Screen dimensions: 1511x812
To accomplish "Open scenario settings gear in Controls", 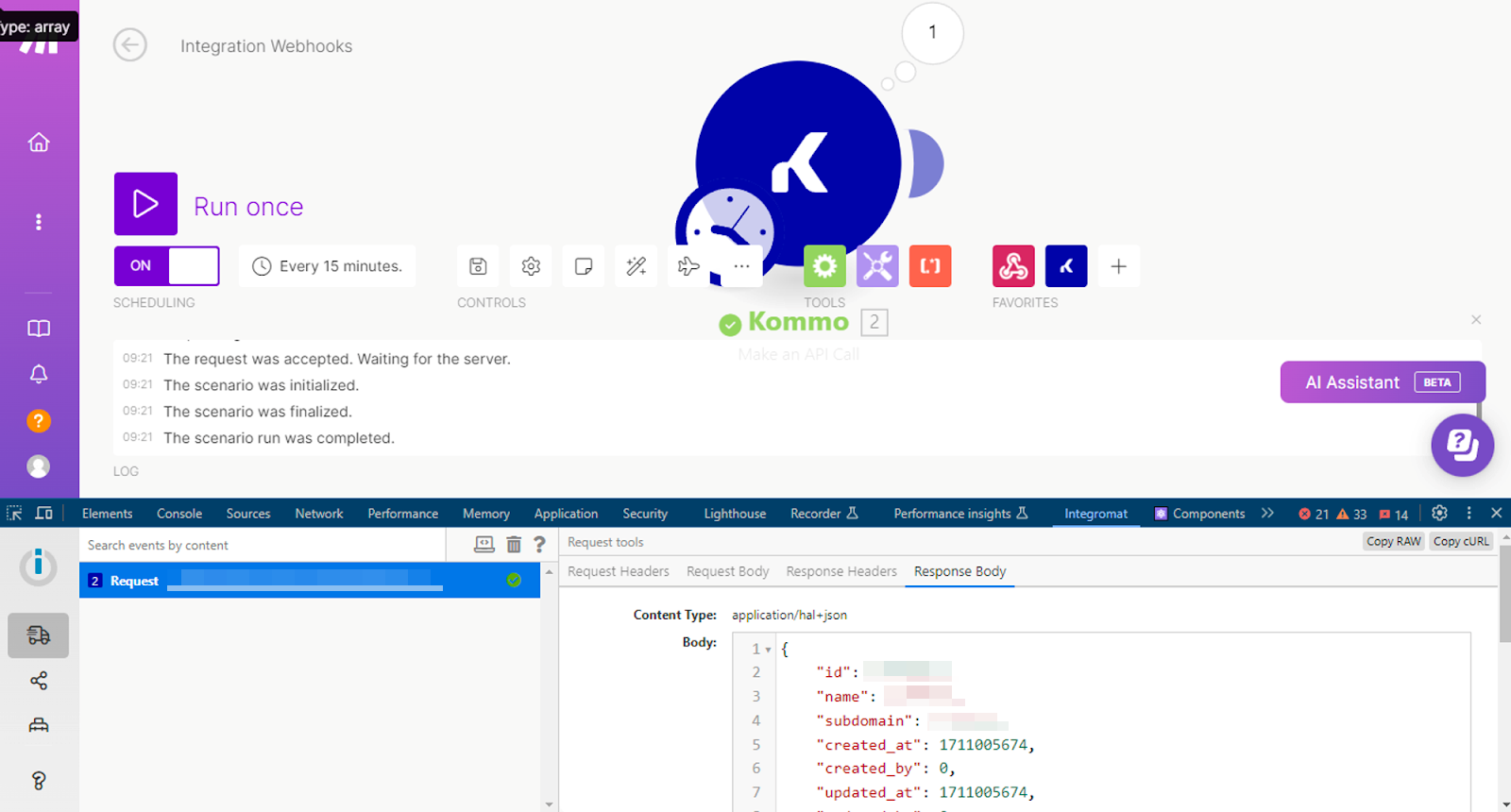I will [x=531, y=266].
